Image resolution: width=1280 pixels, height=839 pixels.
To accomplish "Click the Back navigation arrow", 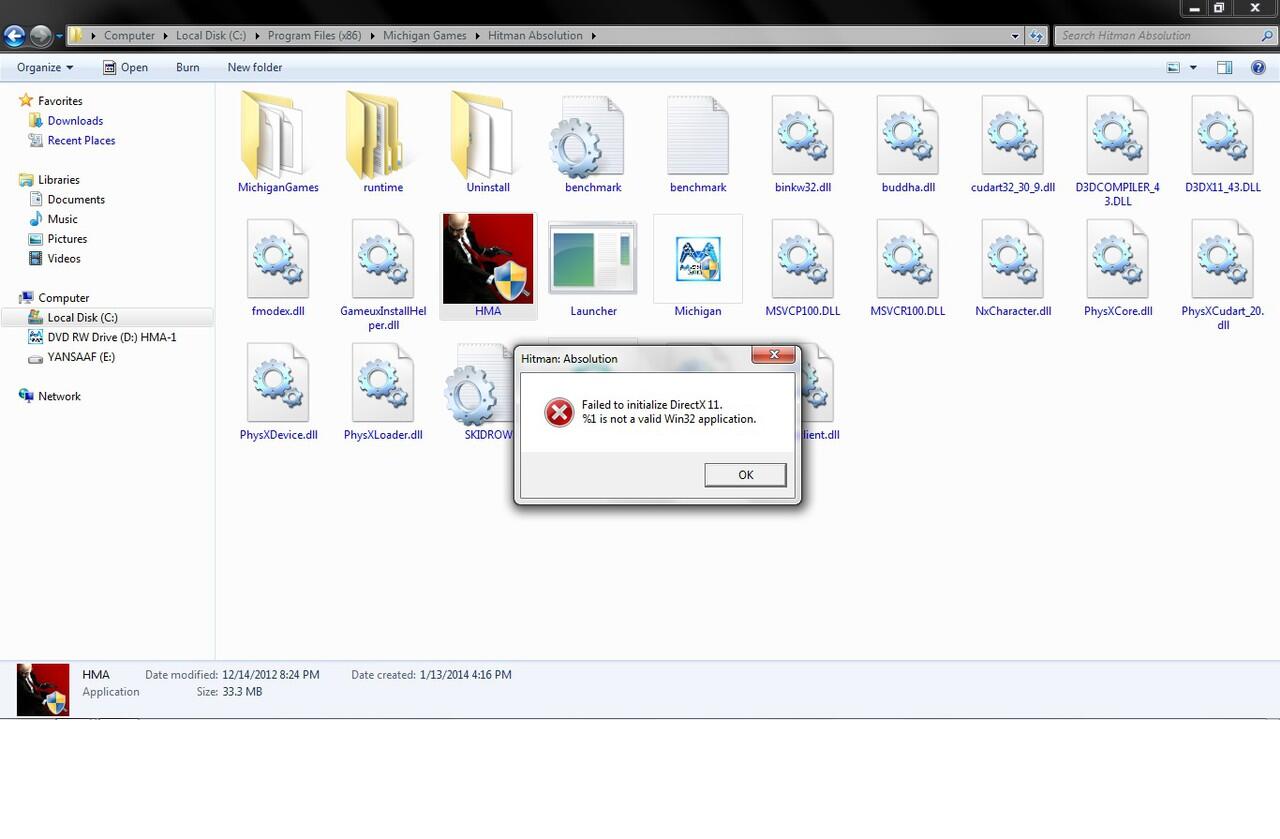I will pos(14,36).
